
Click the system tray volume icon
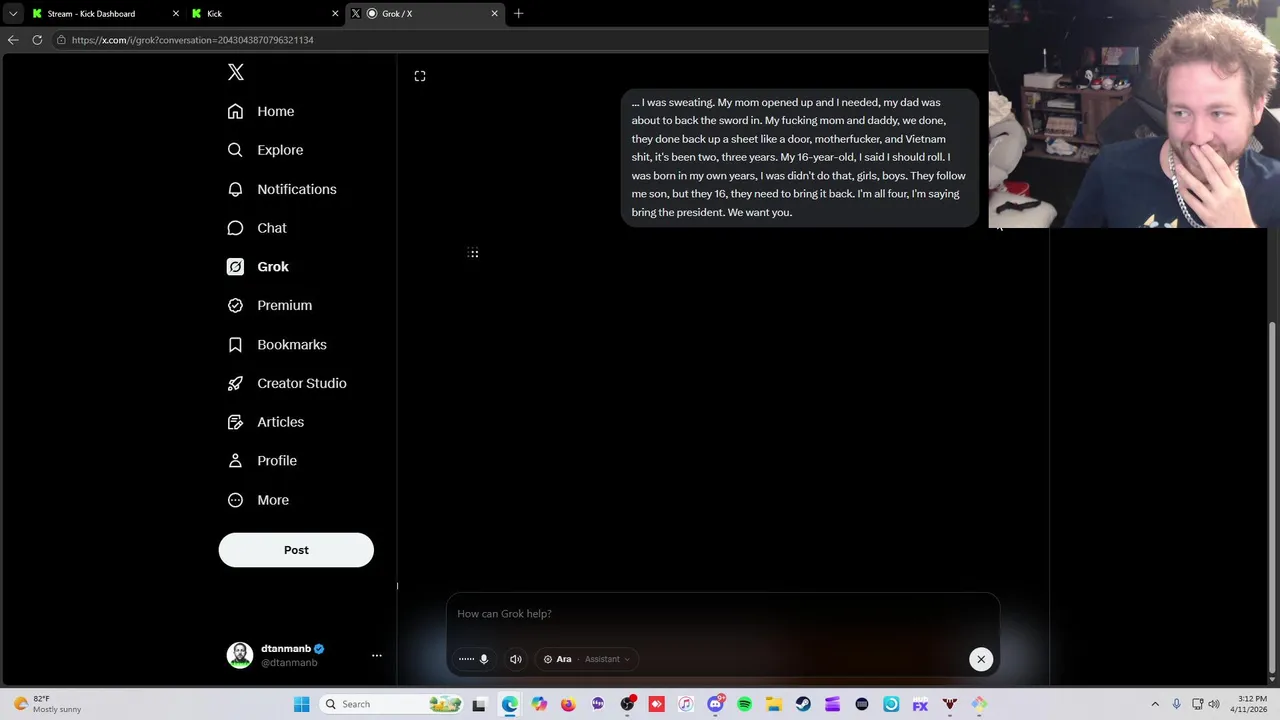tap(1214, 704)
